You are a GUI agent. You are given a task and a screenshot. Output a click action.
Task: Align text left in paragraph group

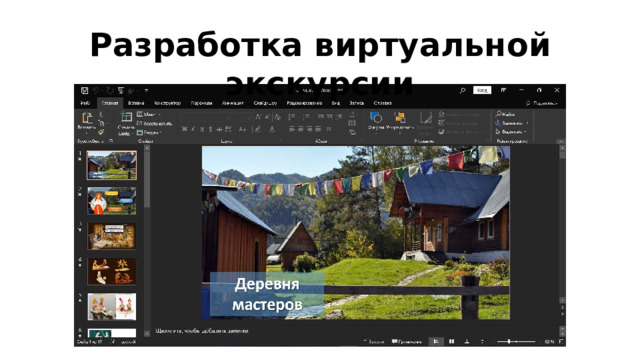292,129
